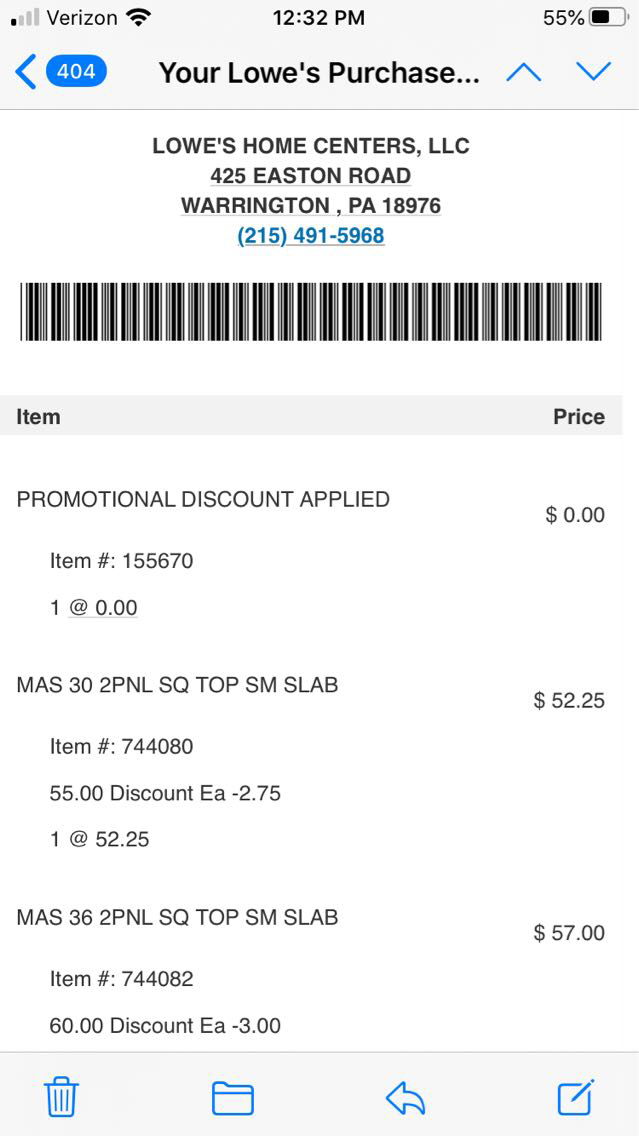Tap the Item column header
The width and height of the screenshot is (639, 1136).
38,417
